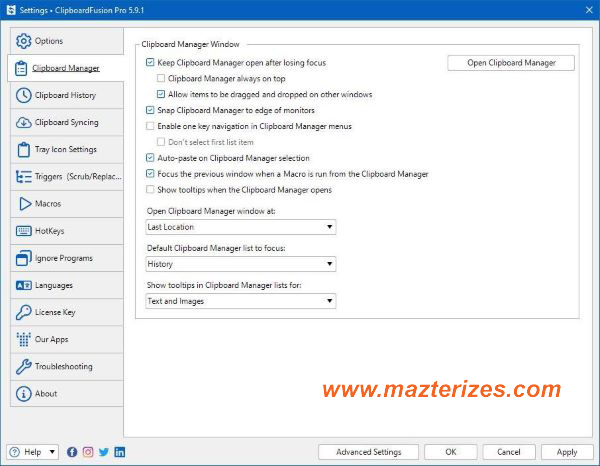600x466 pixels.
Task: Click the Advanced Settings button
Action: [368, 452]
